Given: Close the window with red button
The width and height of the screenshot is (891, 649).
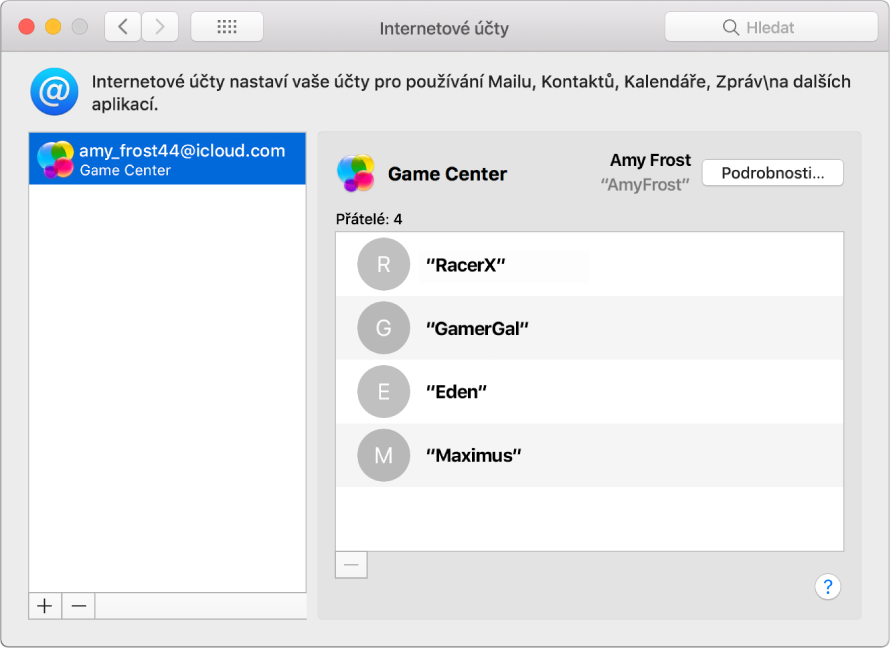Looking at the screenshot, I should [x=26, y=27].
